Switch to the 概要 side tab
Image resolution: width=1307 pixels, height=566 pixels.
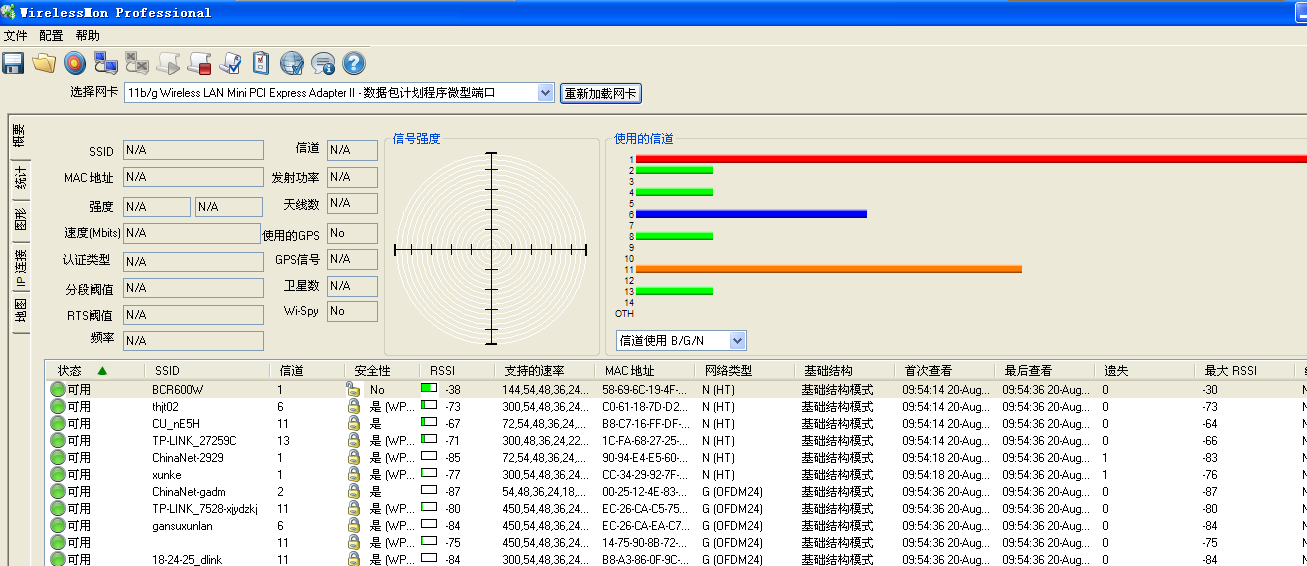coord(19,136)
